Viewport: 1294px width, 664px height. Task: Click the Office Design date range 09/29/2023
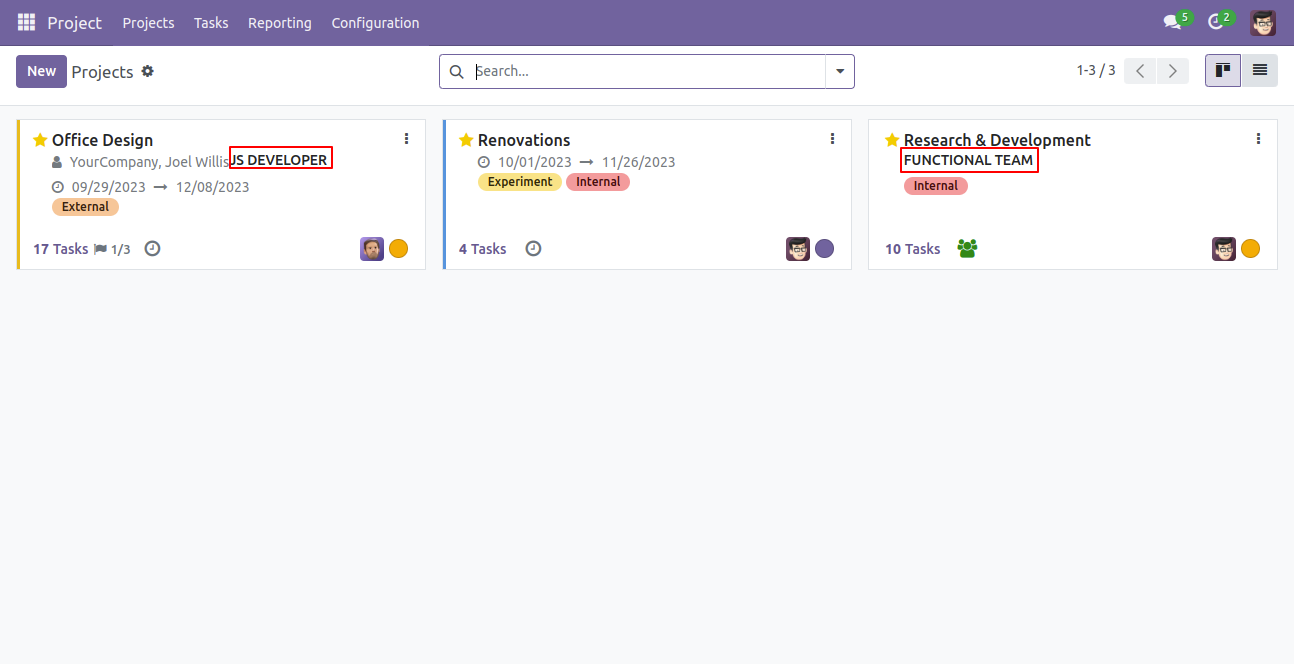pos(161,187)
